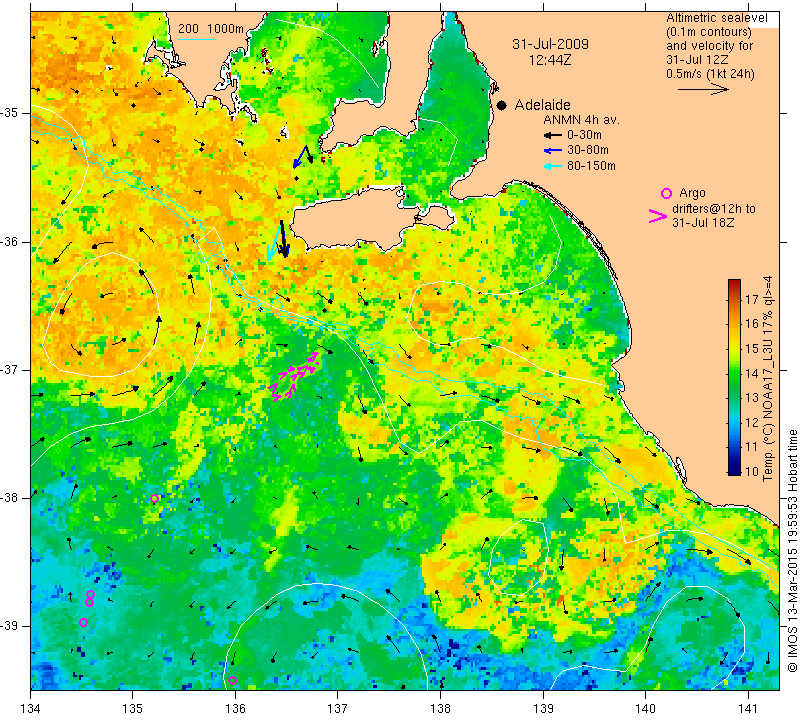
Task: Click the Altimetric sealevel heading
Action: coord(716,18)
